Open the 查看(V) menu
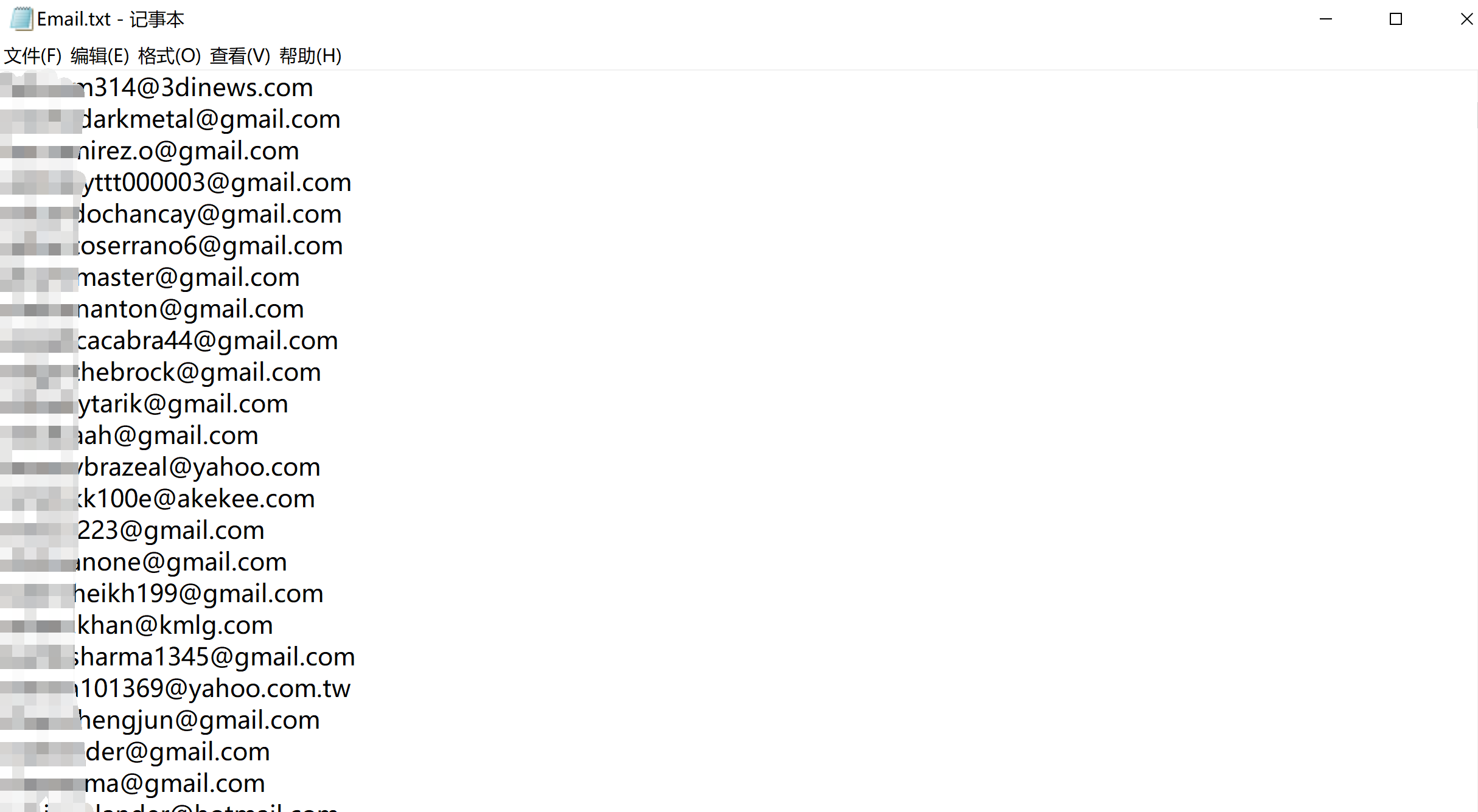This screenshot has width=1478, height=812. (x=240, y=56)
